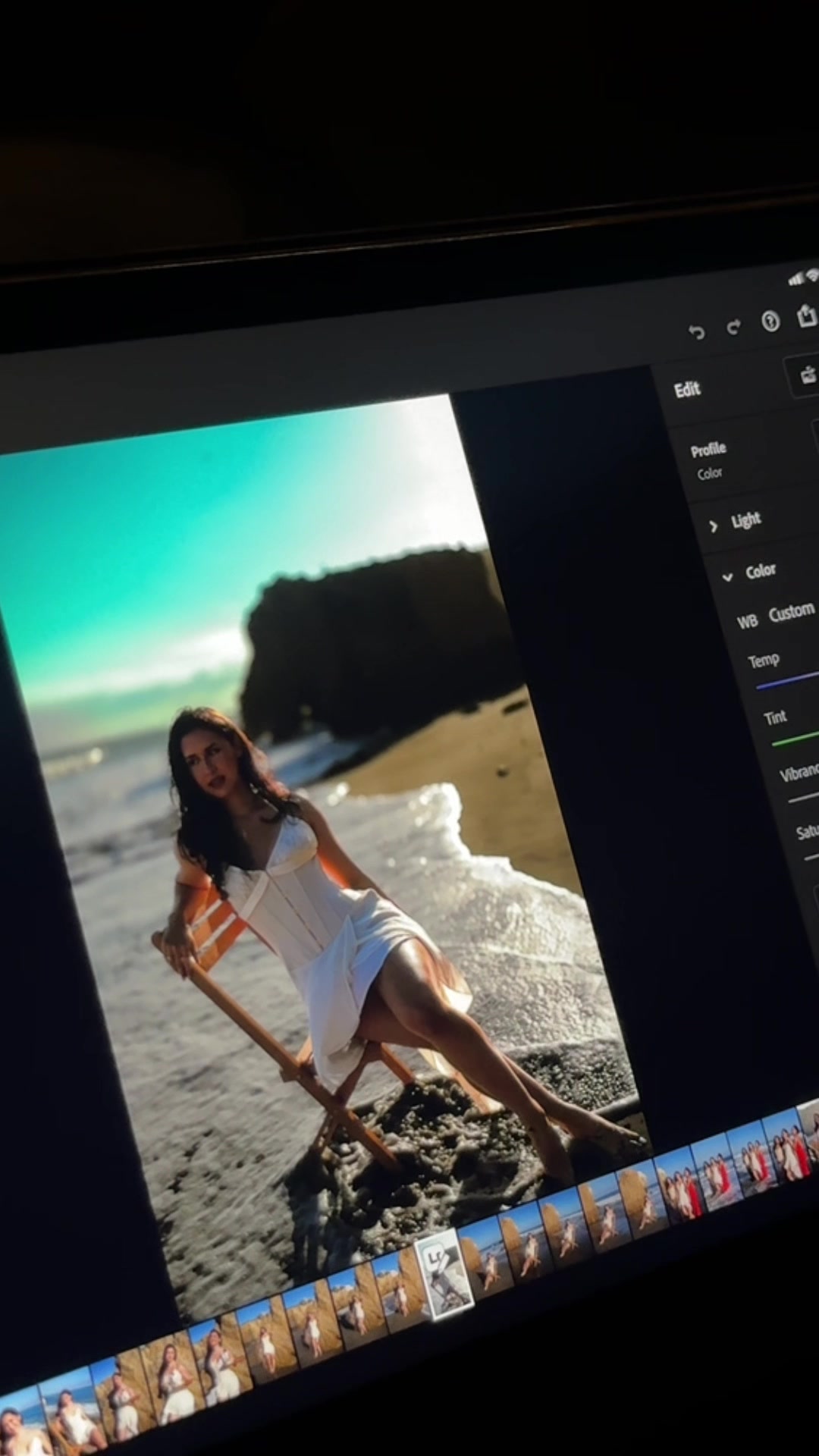This screenshot has height=1456, width=819.
Task: Expand the Light section
Action: (x=735, y=522)
